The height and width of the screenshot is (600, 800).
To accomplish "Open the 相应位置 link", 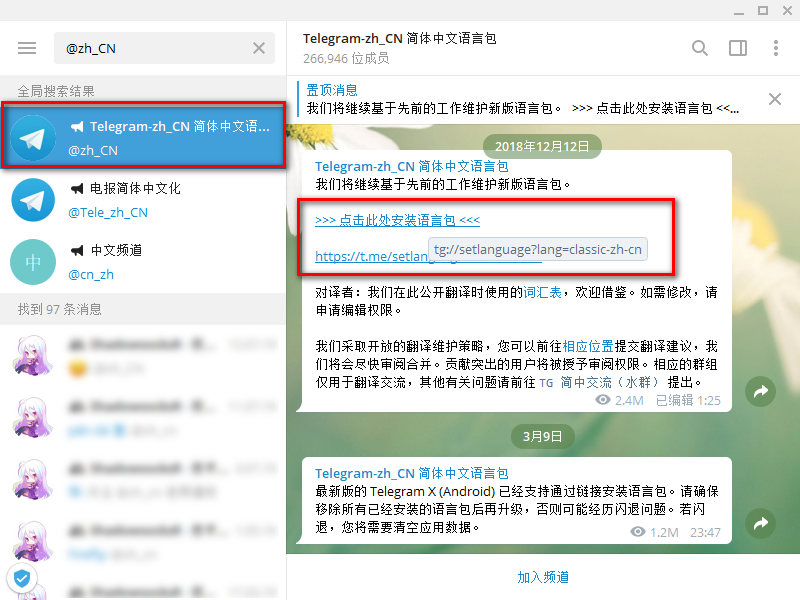I will click(x=588, y=346).
